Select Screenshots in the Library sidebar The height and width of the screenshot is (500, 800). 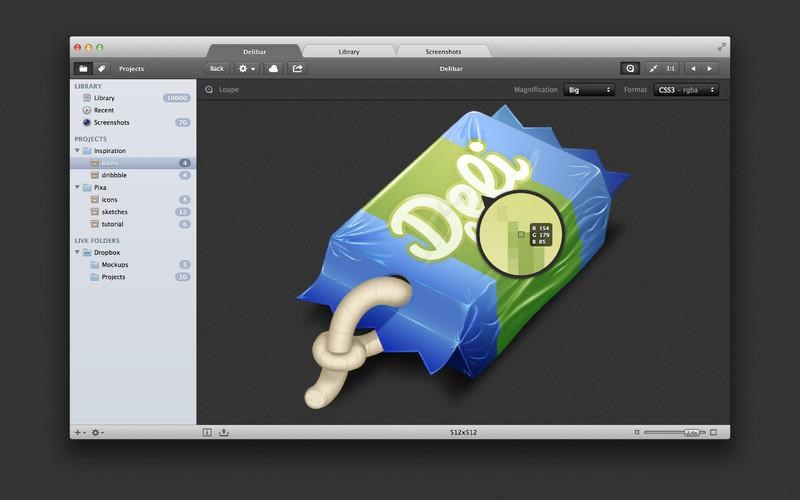(110, 123)
